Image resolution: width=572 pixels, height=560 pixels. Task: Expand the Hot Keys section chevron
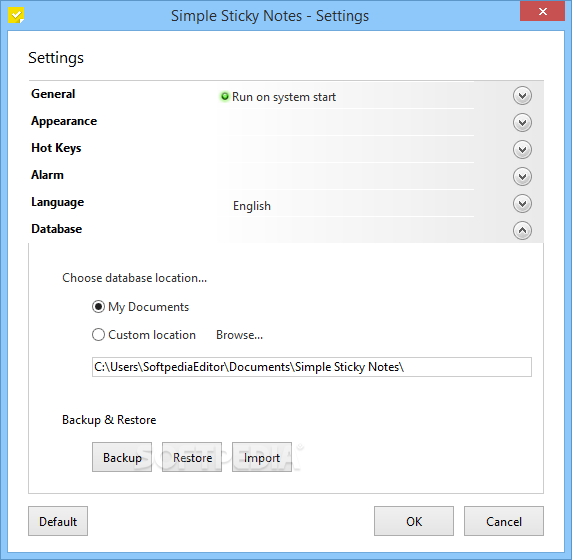click(522, 150)
